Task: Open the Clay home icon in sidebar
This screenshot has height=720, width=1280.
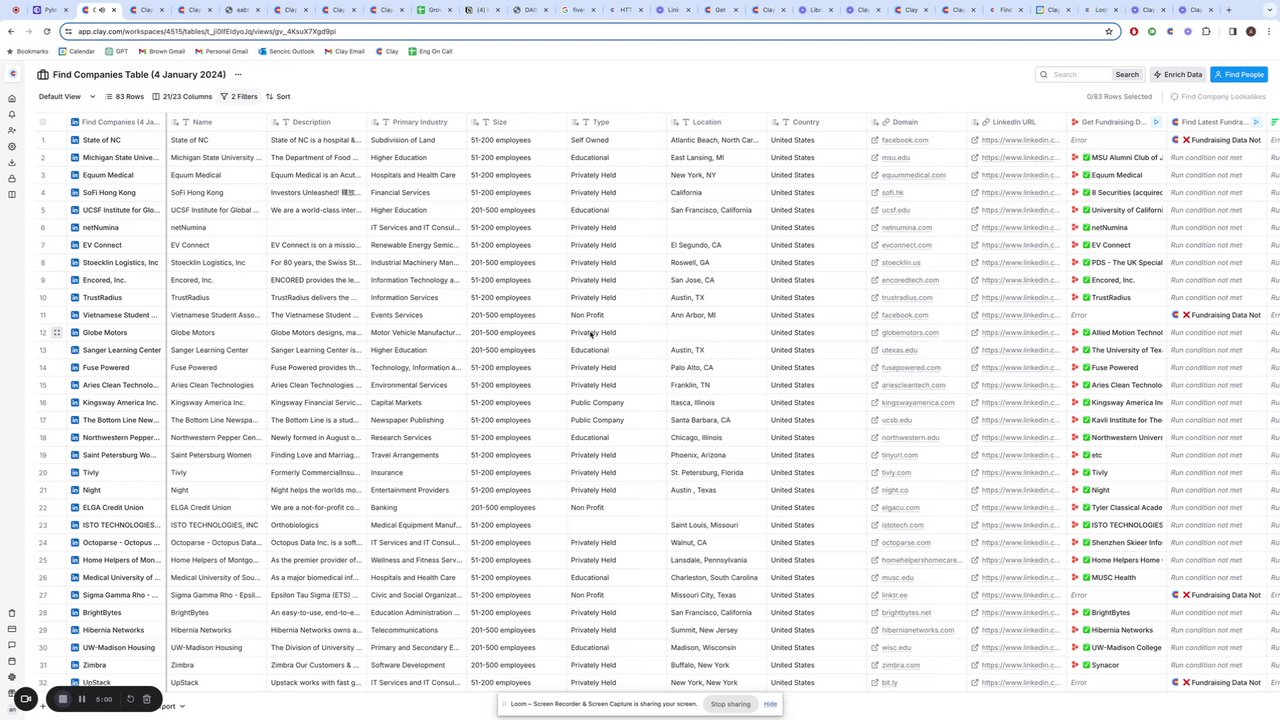Action: click(12, 98)
